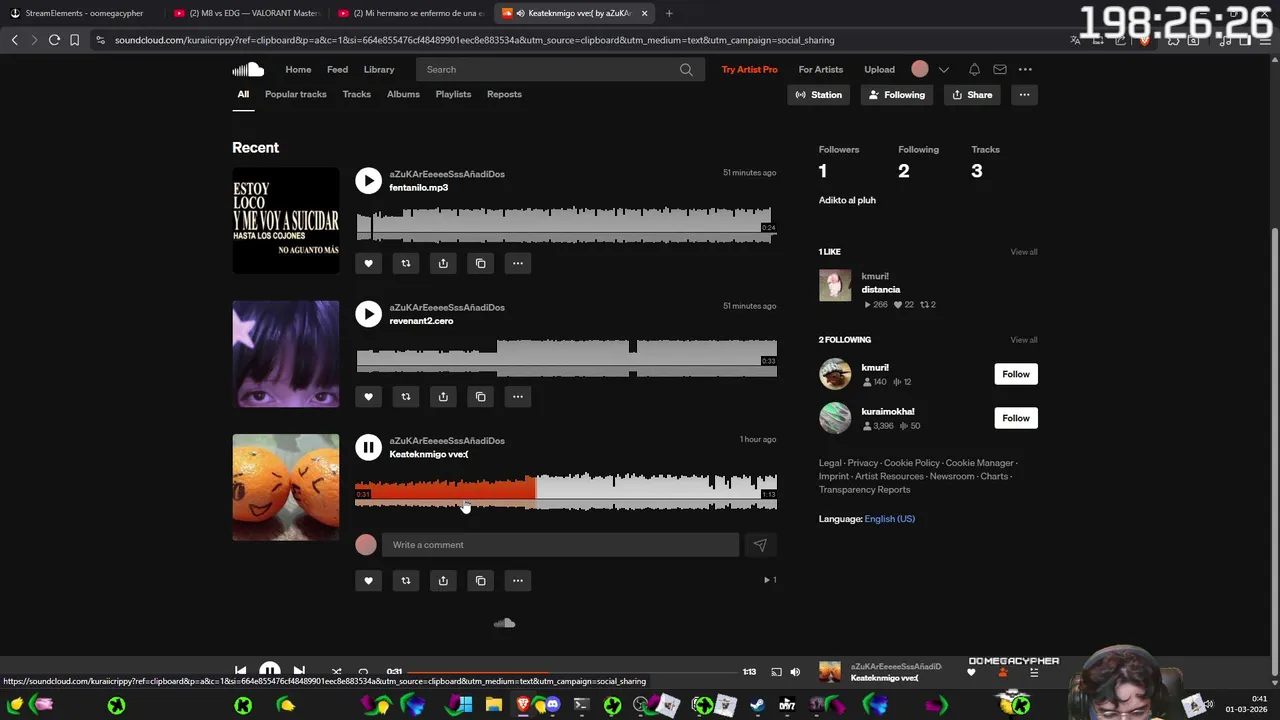Click the user avatar in the header
Viewport: 1280px width, 720px height.
pos(920,69)
